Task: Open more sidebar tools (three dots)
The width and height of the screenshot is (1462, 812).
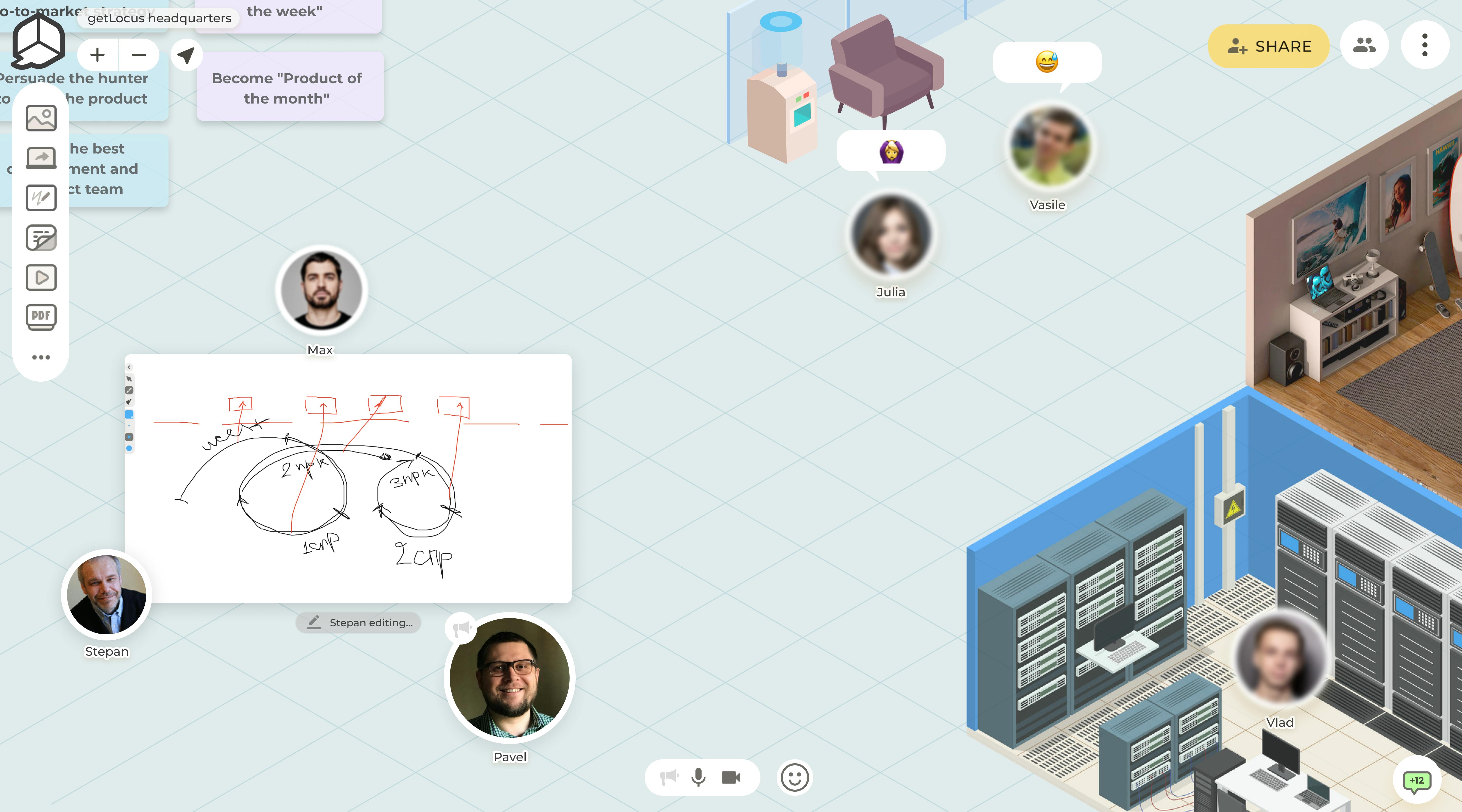Action: 41,357
